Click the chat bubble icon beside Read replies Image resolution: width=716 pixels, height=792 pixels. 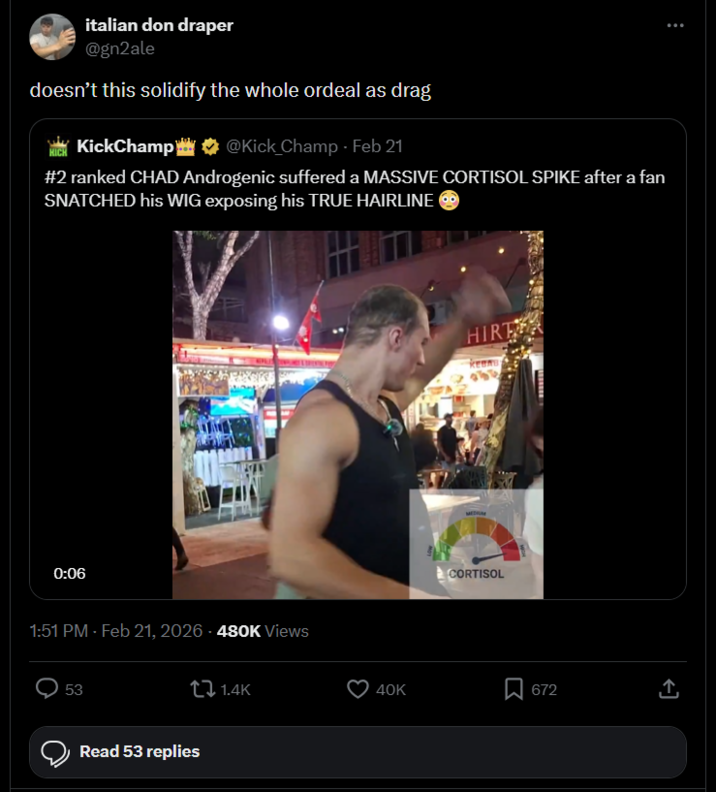56,752
